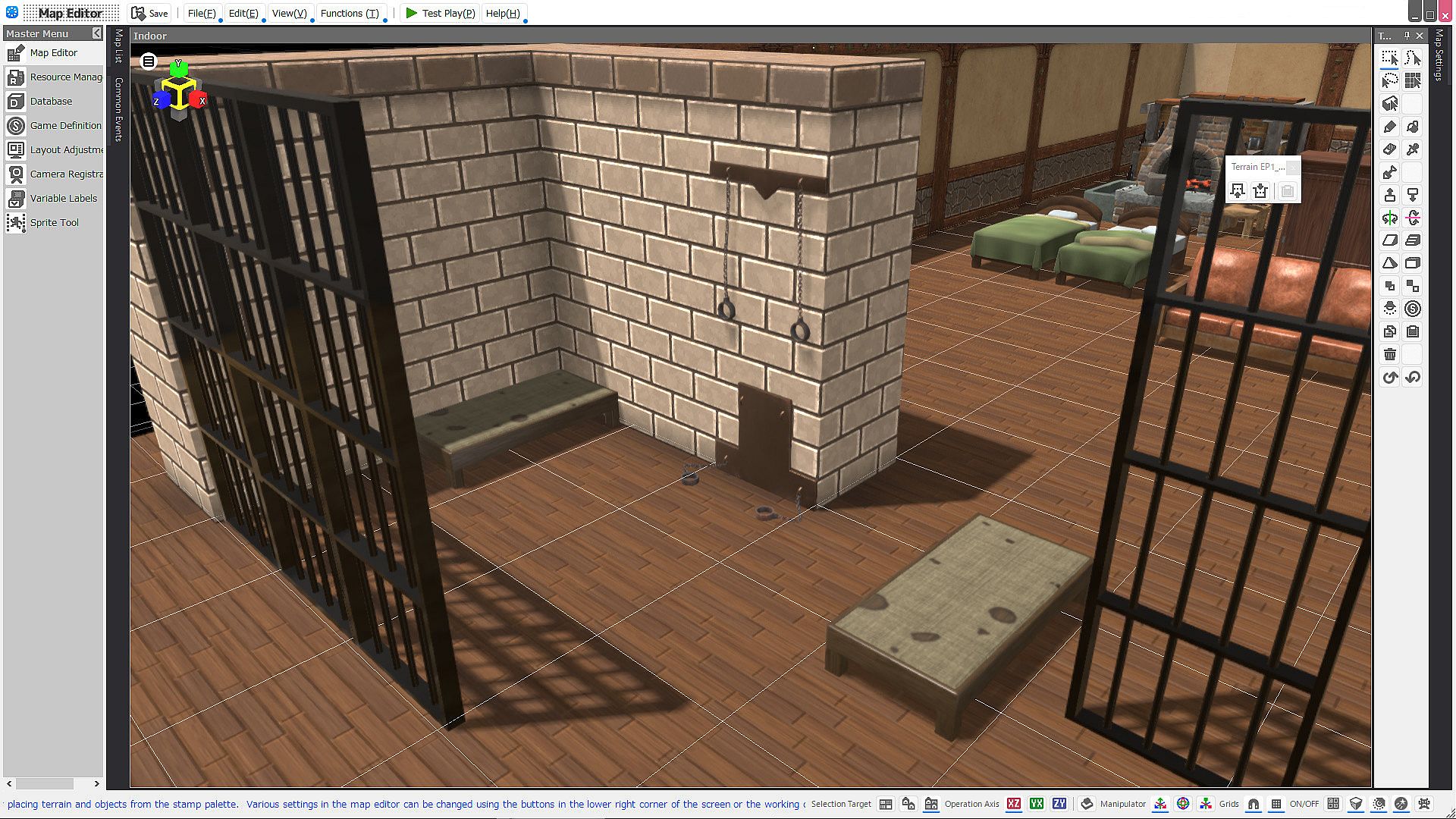The width and height of the screenshot is (1456, 819).
Task: Choose the eyedropper picker tool
Action: point(1412,149)
